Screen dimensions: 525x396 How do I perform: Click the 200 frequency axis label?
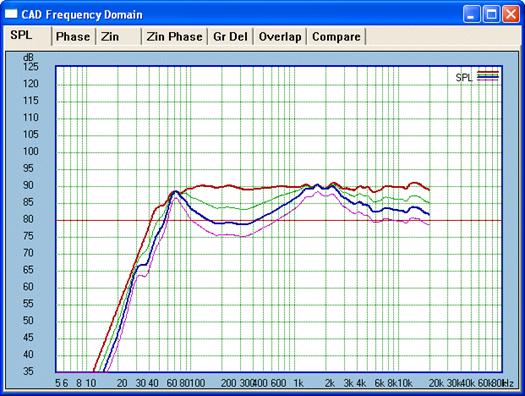(x=229, y=383)
